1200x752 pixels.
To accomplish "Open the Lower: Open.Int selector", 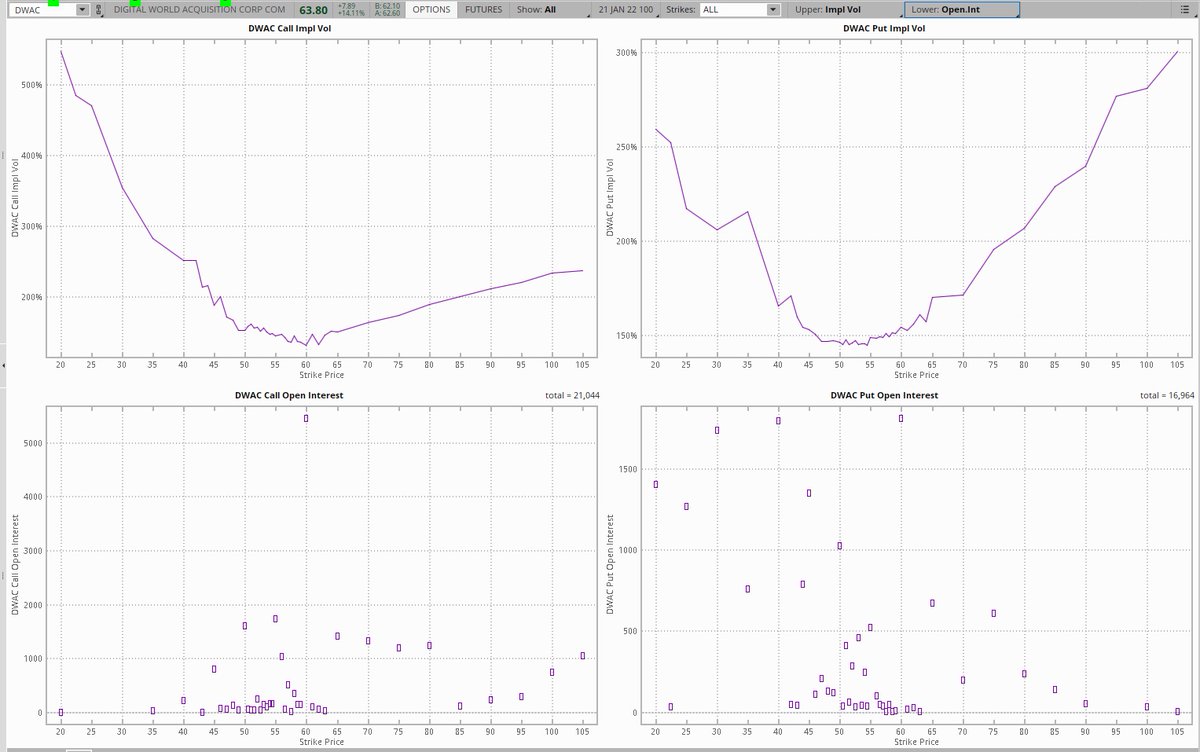I will pyautogui.click(x=961, y=9).
